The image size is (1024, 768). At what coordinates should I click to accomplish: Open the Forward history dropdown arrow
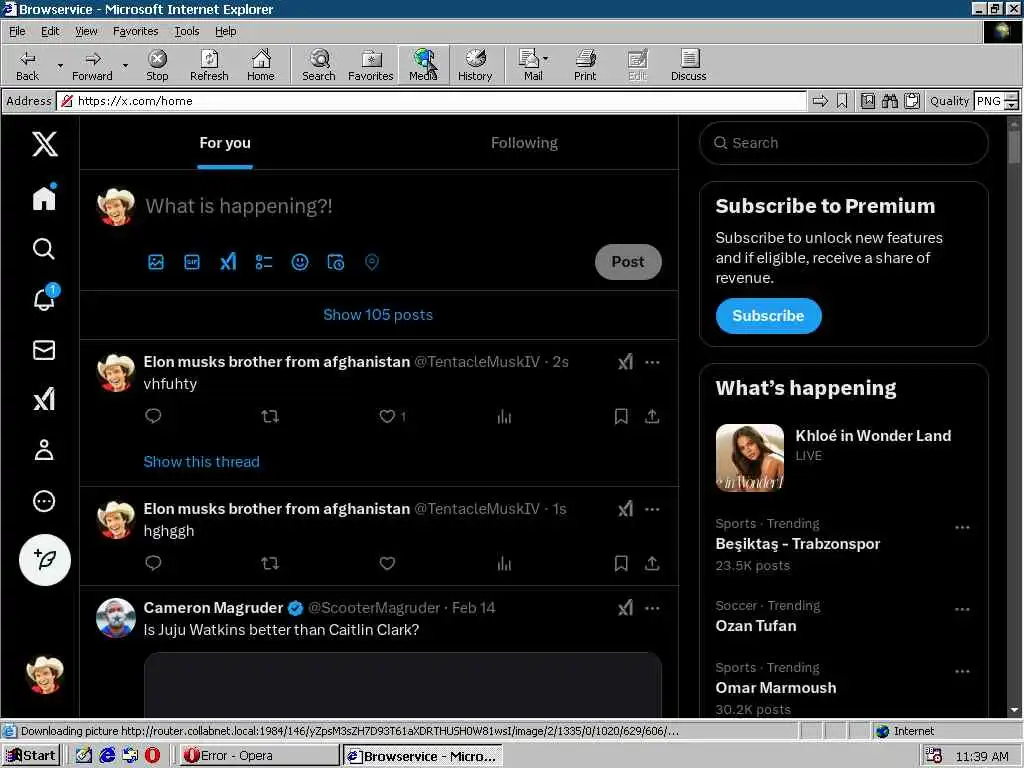click(125, 65)
